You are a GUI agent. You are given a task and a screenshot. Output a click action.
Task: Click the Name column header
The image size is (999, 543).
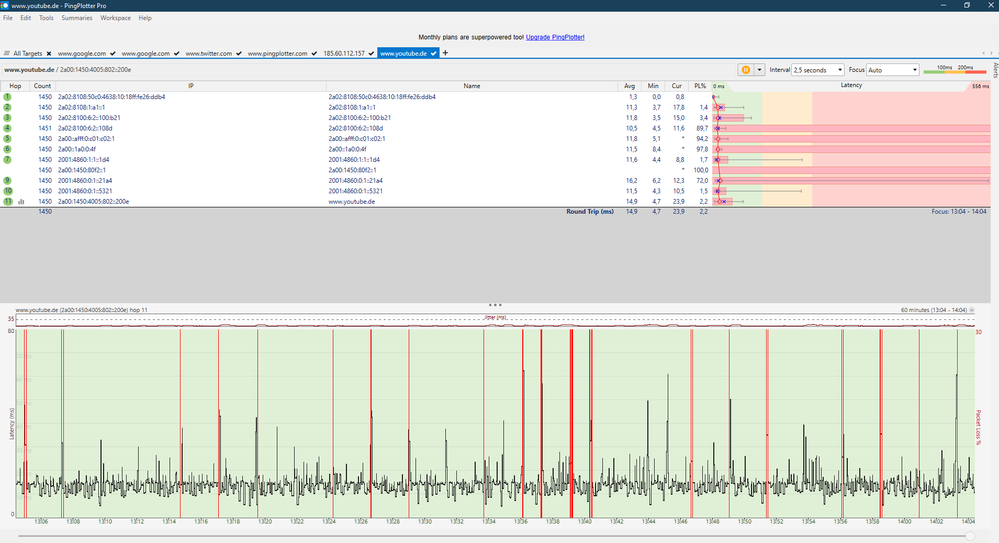(x=471, y=86)
